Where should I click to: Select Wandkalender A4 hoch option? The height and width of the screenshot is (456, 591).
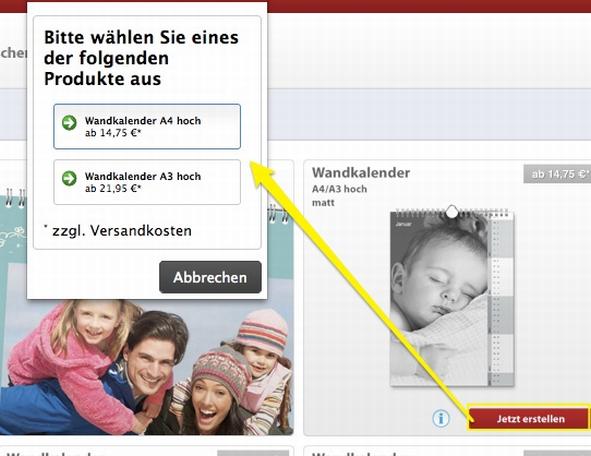[147, 127]
